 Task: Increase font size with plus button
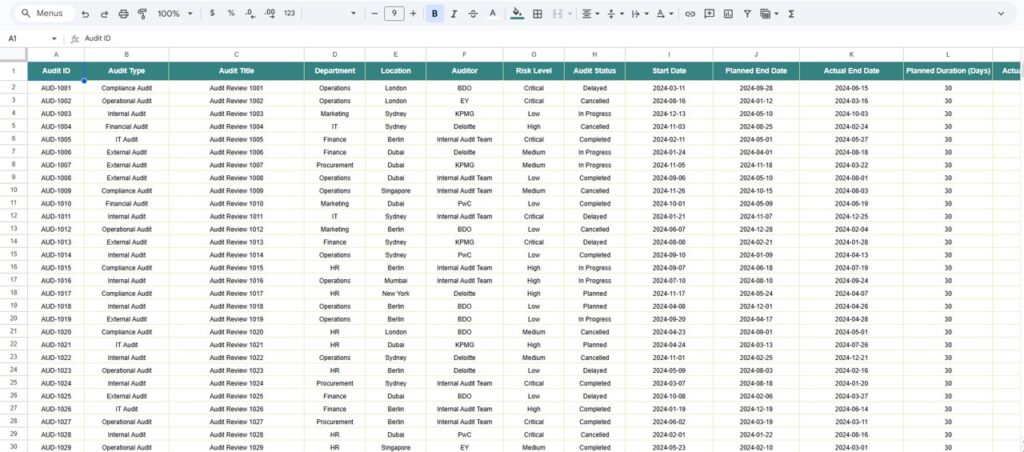413,13
